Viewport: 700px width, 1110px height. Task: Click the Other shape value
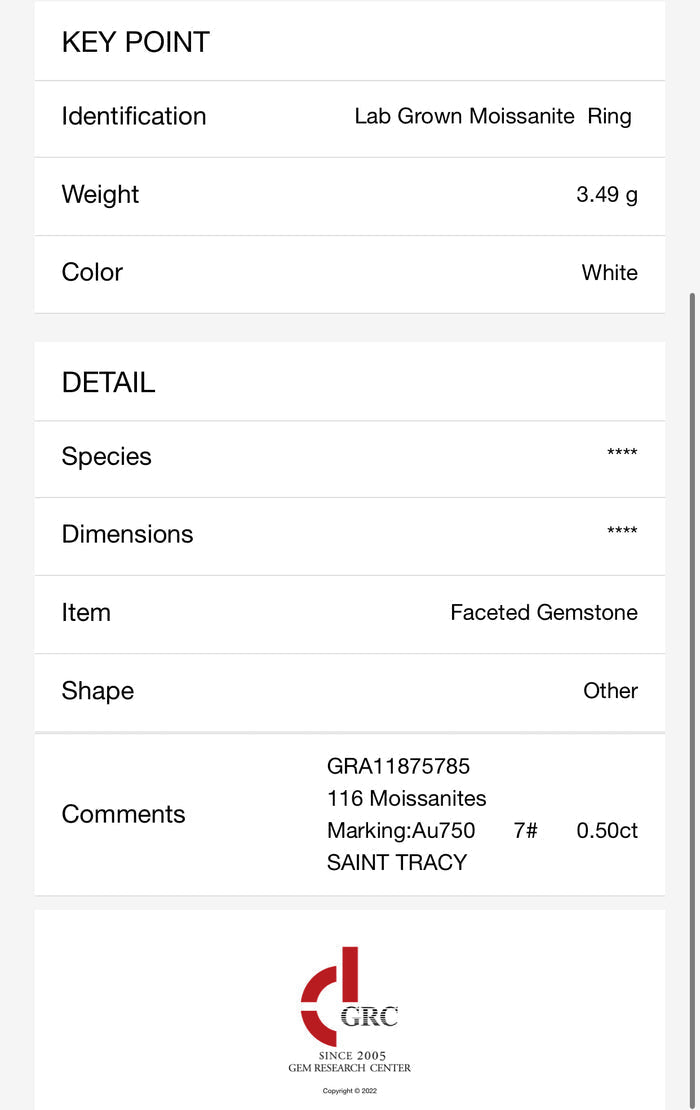point(610,691)
